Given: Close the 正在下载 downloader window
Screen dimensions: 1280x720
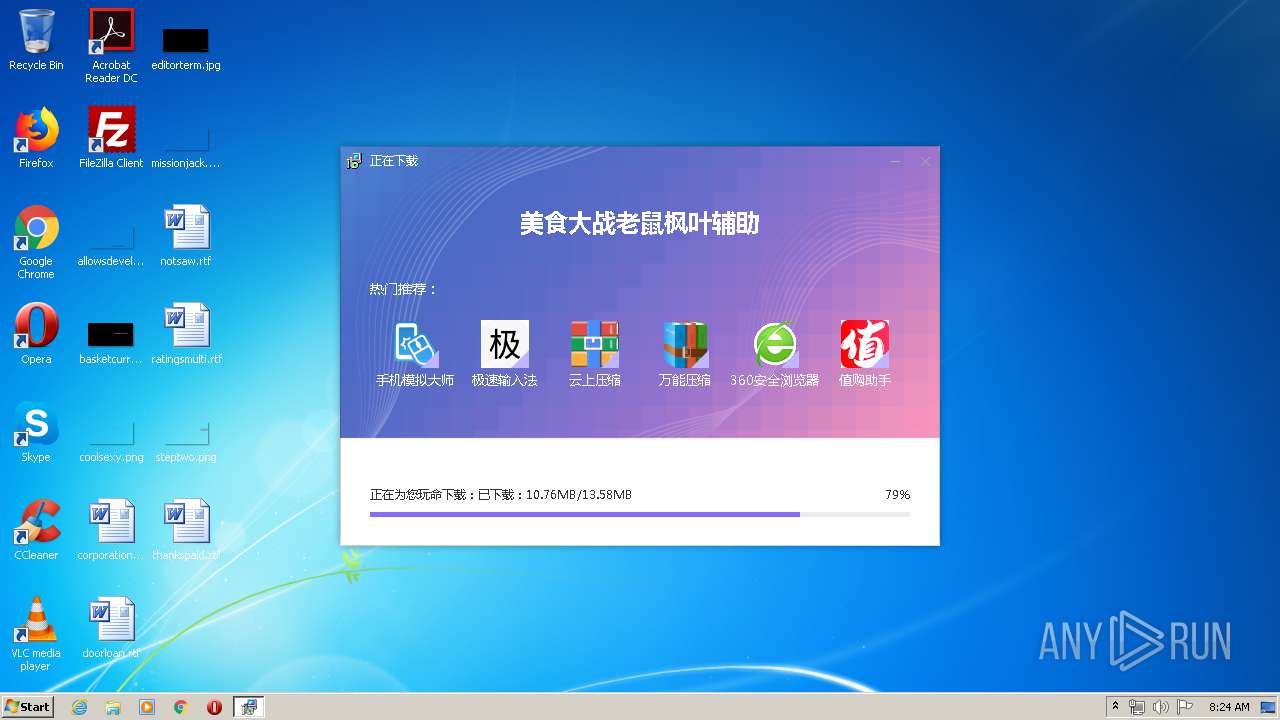Looking at the screenshot, I should 926,161.
